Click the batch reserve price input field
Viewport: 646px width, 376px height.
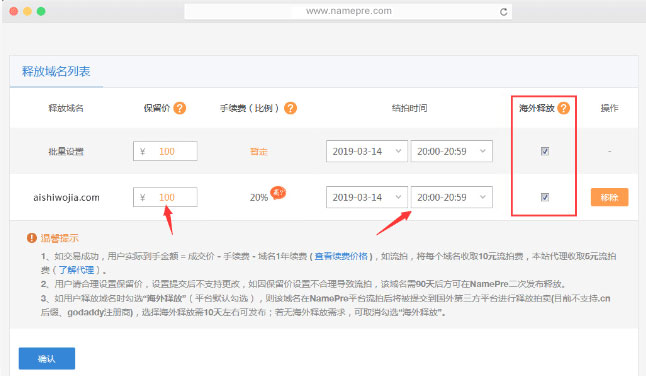click(165, 152)
